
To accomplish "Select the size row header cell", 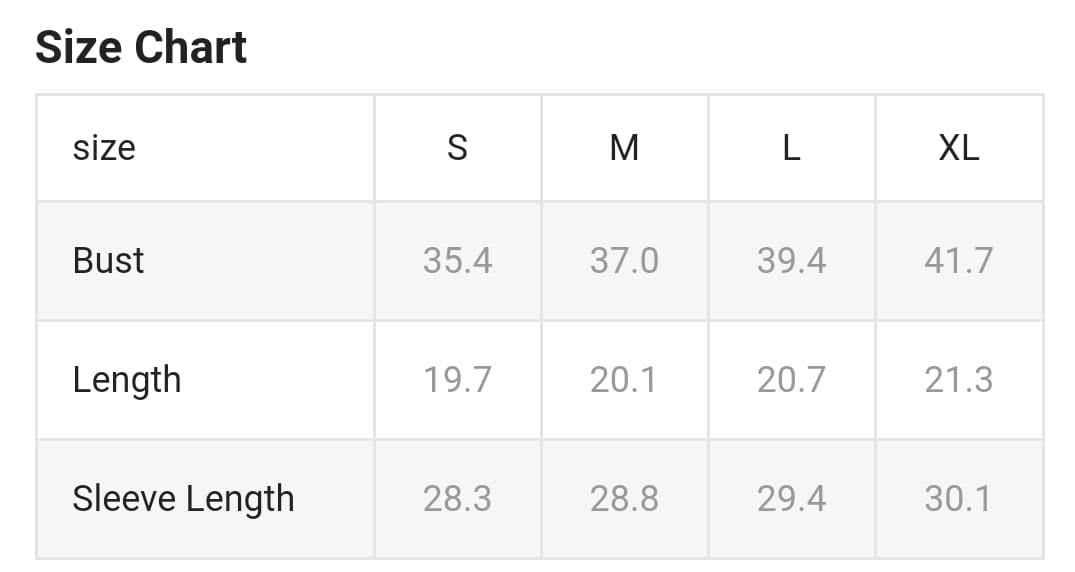I will (104, 148).
